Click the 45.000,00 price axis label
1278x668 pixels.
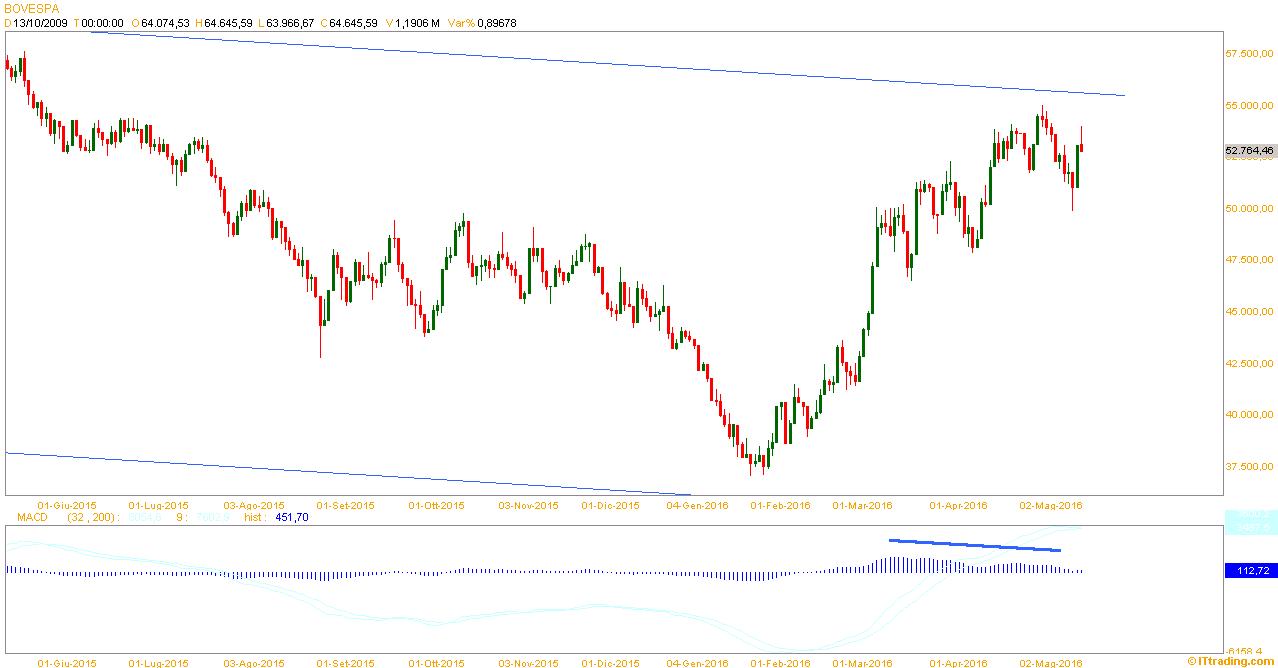click(1249, 311)
